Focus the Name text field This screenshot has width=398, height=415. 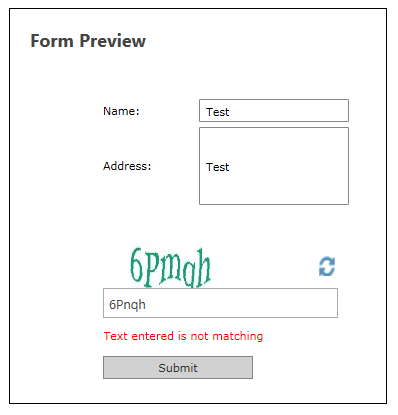click(x=274, y=111)
